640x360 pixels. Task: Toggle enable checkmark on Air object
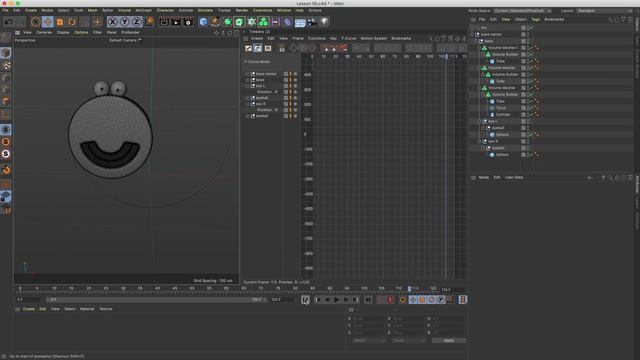(x=532, y=28)
